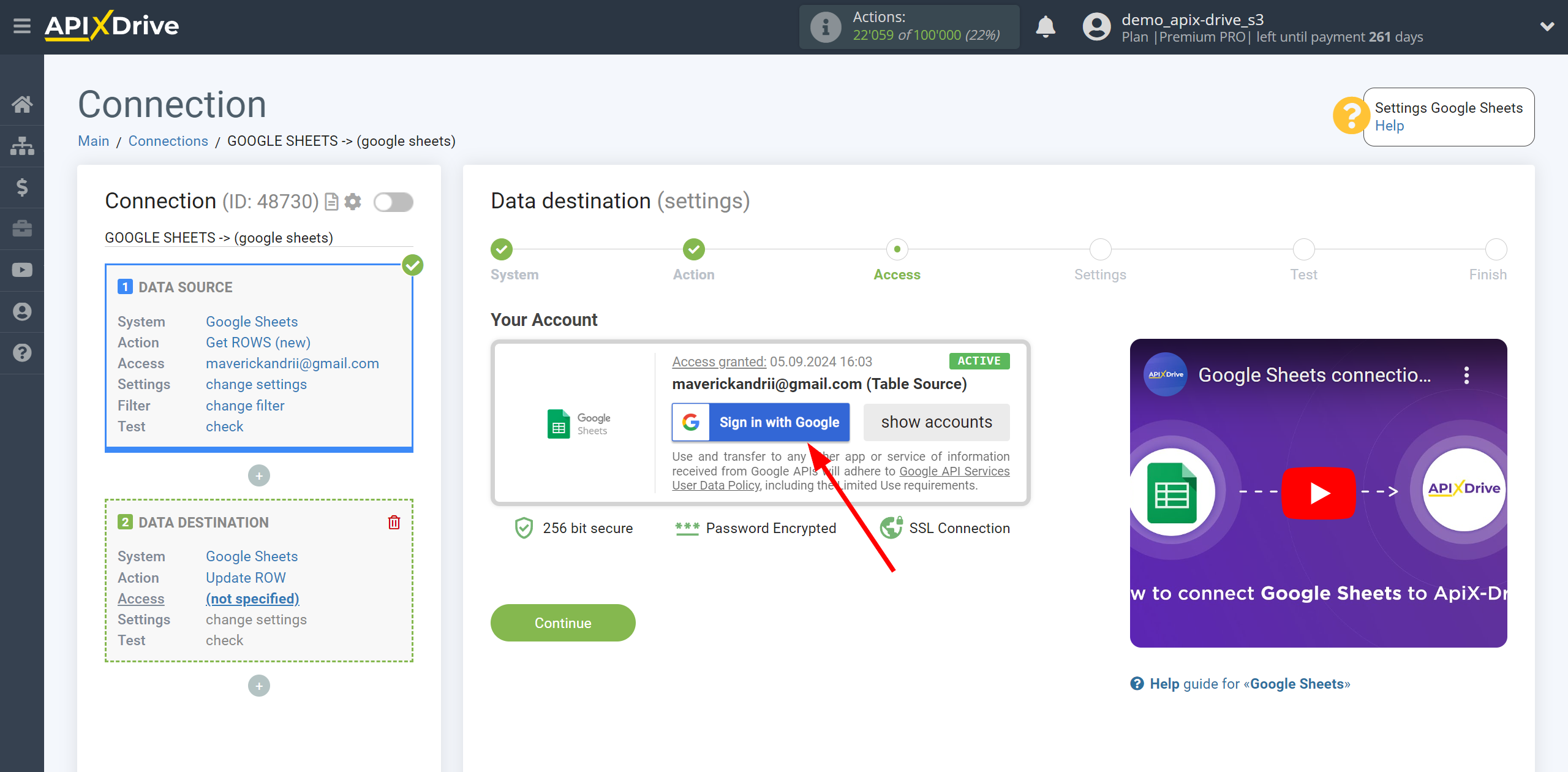The width and height of the screenshot is (1568, 772).
Task: Click the Actions usage progress indicator
Action: coord(910,27)
